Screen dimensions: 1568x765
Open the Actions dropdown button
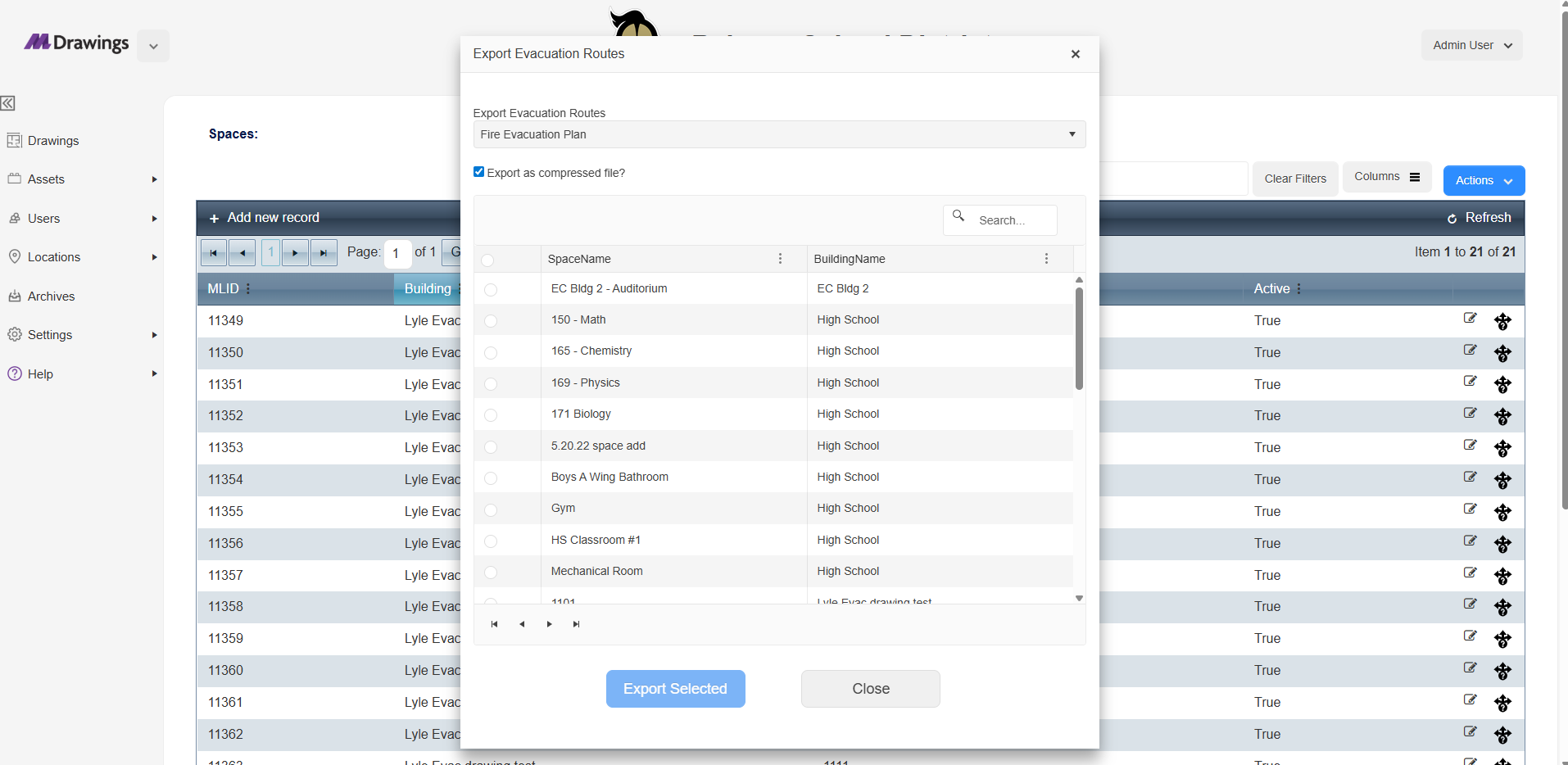point(1483,180)
